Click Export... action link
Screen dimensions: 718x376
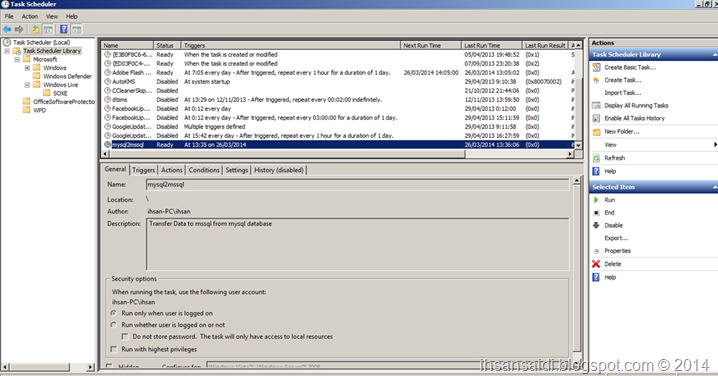pyautogui.click(x=616, y=238)
